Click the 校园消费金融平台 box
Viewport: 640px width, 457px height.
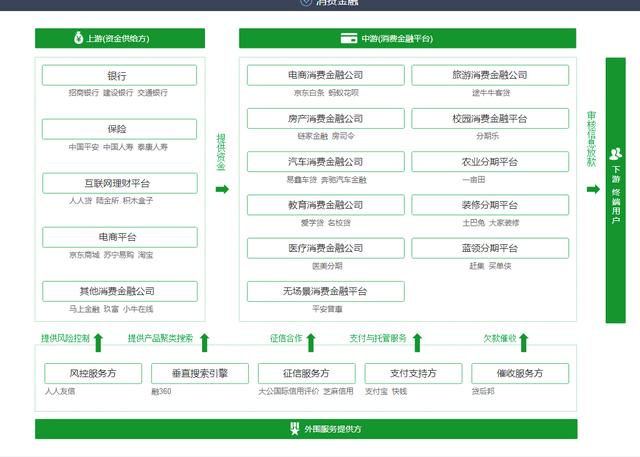coord(490,118)
